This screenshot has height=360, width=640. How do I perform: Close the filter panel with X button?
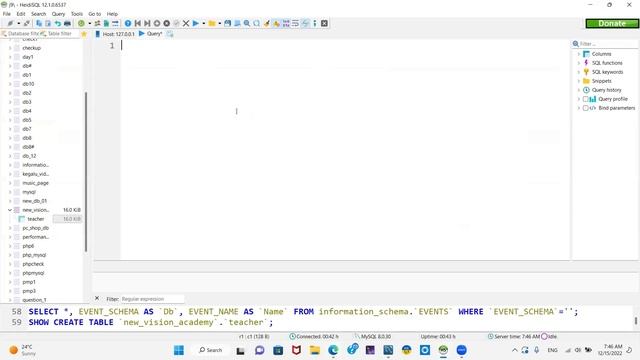(97, 298)
